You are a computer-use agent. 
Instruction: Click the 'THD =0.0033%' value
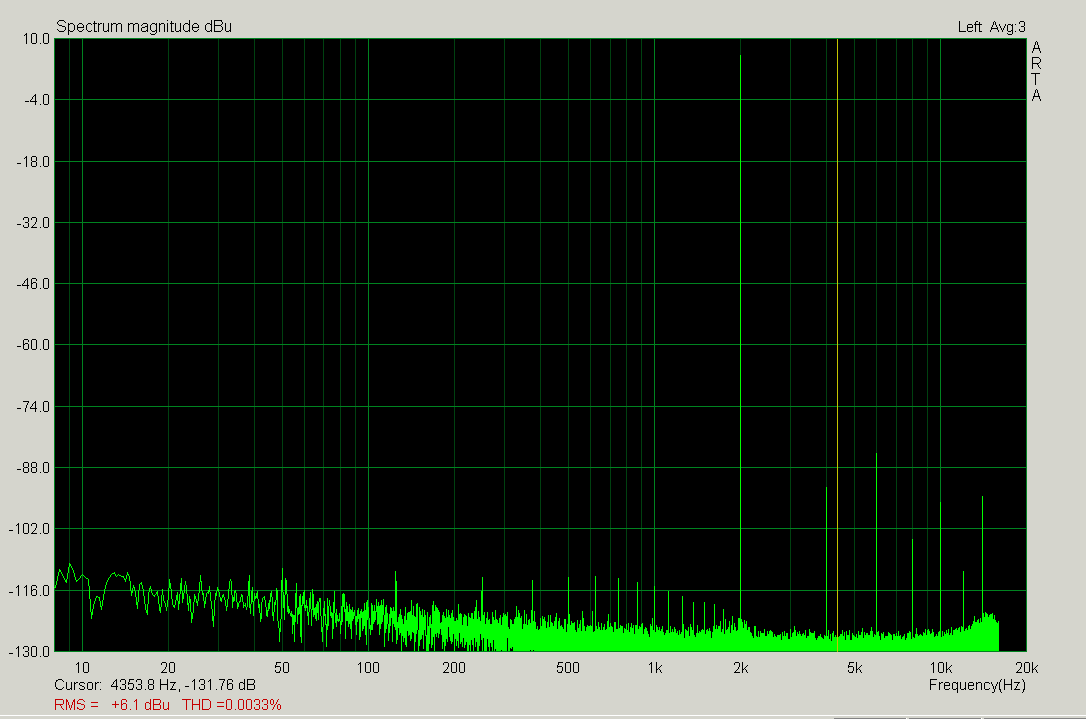pyautogui.click(x=231, y=705)
